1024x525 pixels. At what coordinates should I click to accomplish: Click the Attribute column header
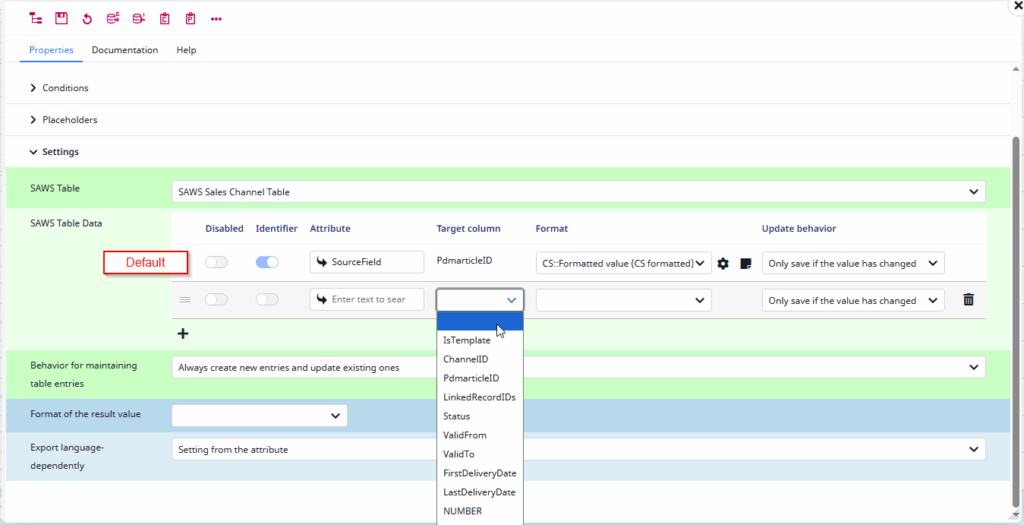[330, 229]
